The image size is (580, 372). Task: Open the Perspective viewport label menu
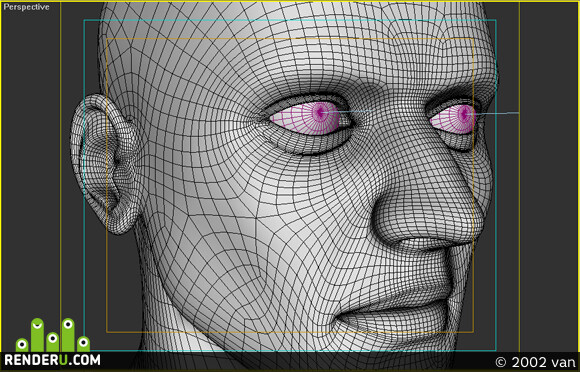point(26,7)
